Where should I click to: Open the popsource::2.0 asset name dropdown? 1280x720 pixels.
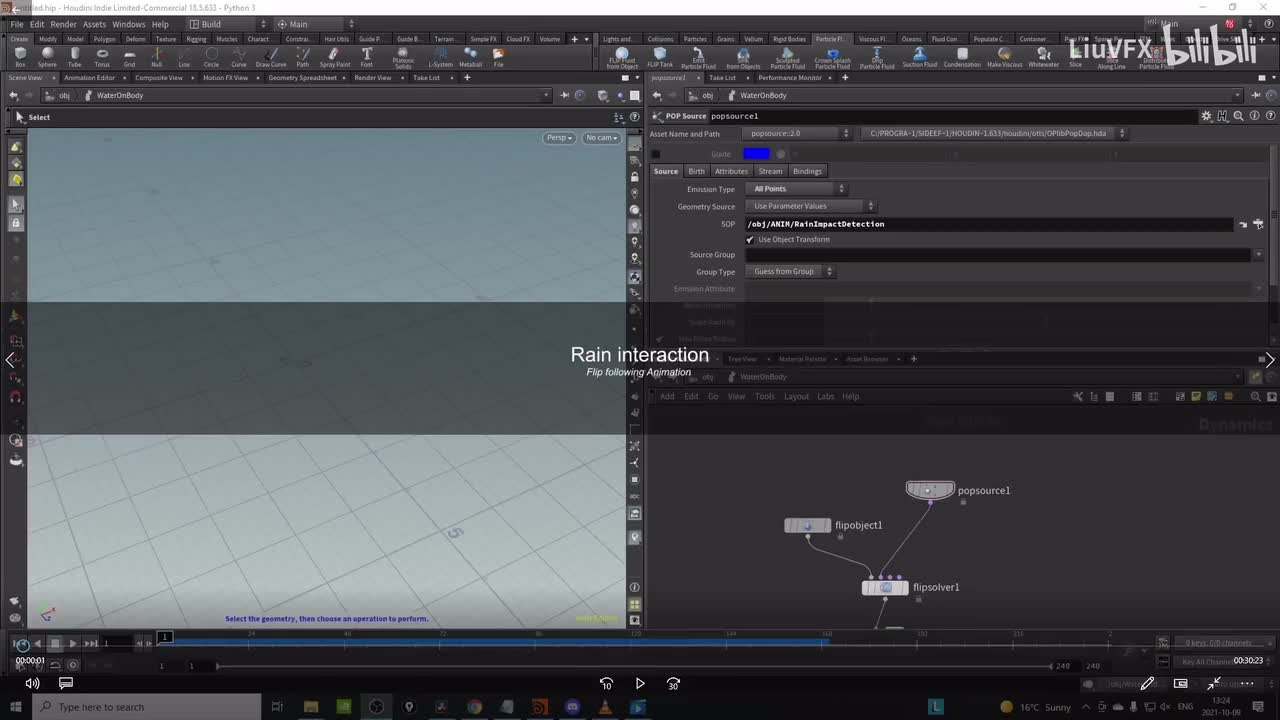798,133
